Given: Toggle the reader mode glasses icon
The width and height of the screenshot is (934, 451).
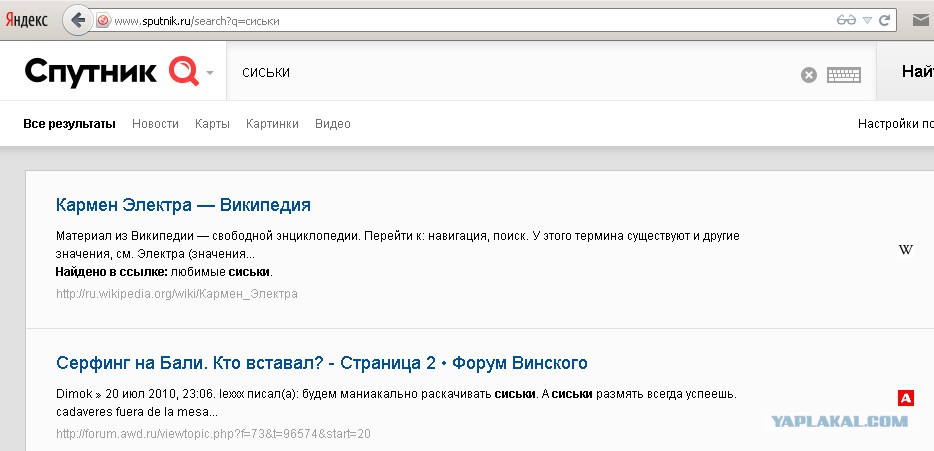Looking at the screenshot, I should click(x=846, y=20).
